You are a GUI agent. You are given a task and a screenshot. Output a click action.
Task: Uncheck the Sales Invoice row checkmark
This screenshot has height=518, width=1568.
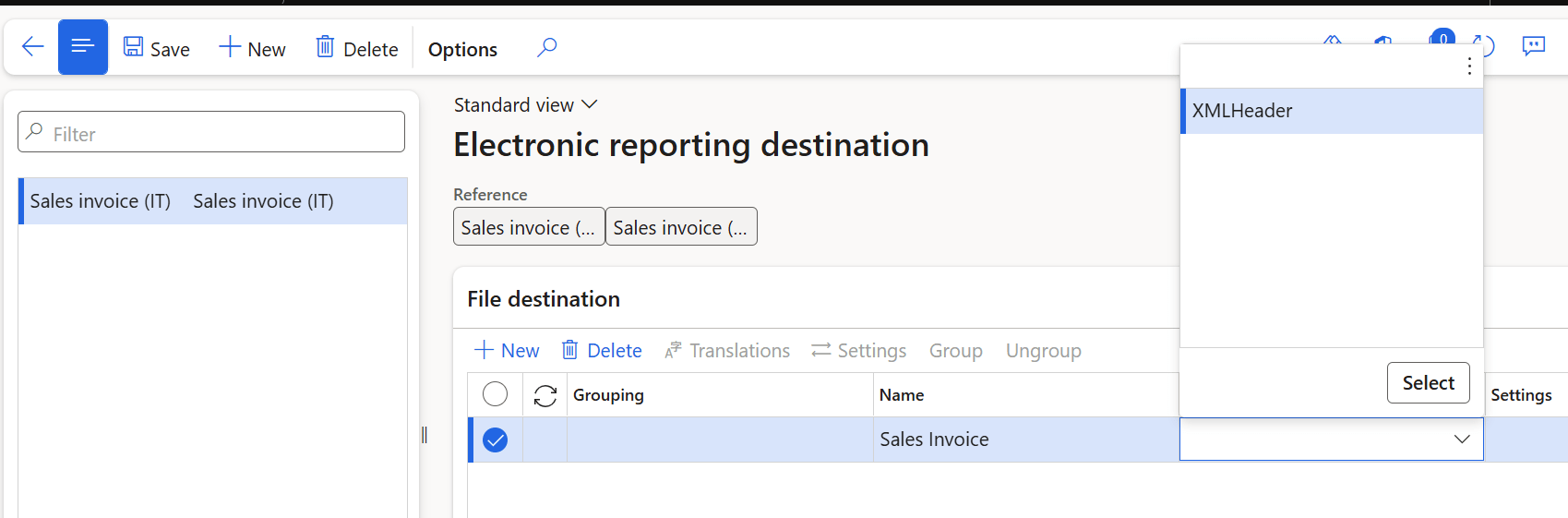coord(496,440)
